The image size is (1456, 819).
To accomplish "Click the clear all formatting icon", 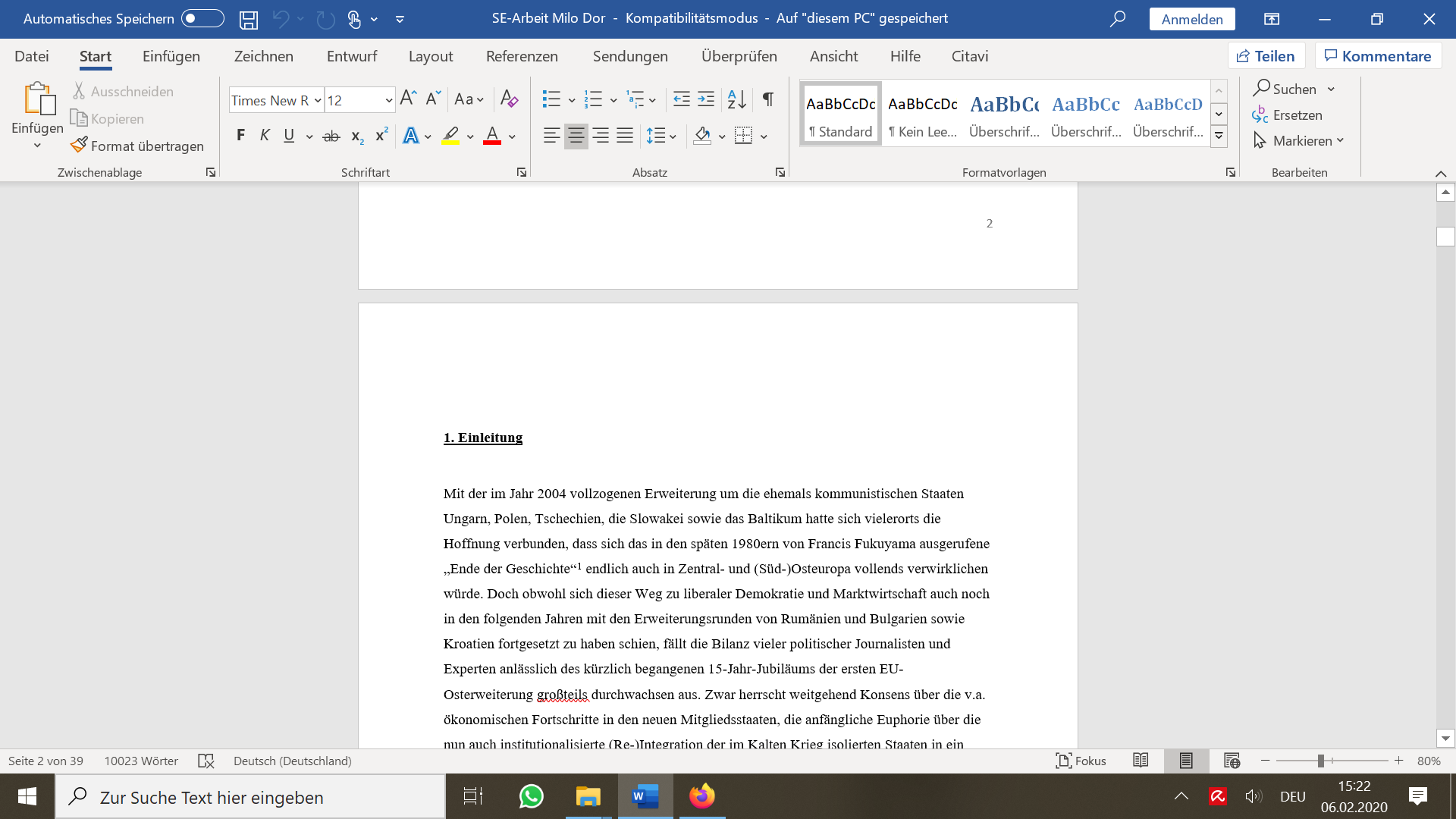I will click(x=509, y=99).
